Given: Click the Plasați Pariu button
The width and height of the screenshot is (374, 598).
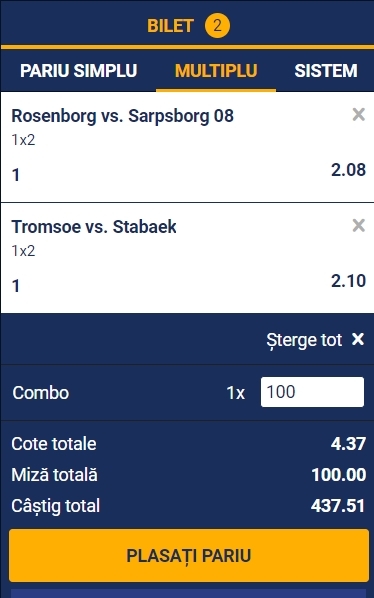Looking at the screenshot, I should (189, 555).
